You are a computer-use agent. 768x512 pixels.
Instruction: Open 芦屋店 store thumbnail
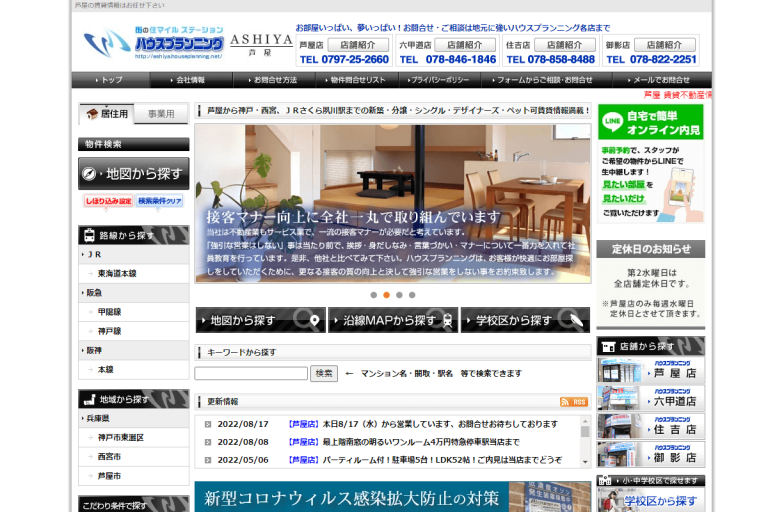[x=650, y=370]
